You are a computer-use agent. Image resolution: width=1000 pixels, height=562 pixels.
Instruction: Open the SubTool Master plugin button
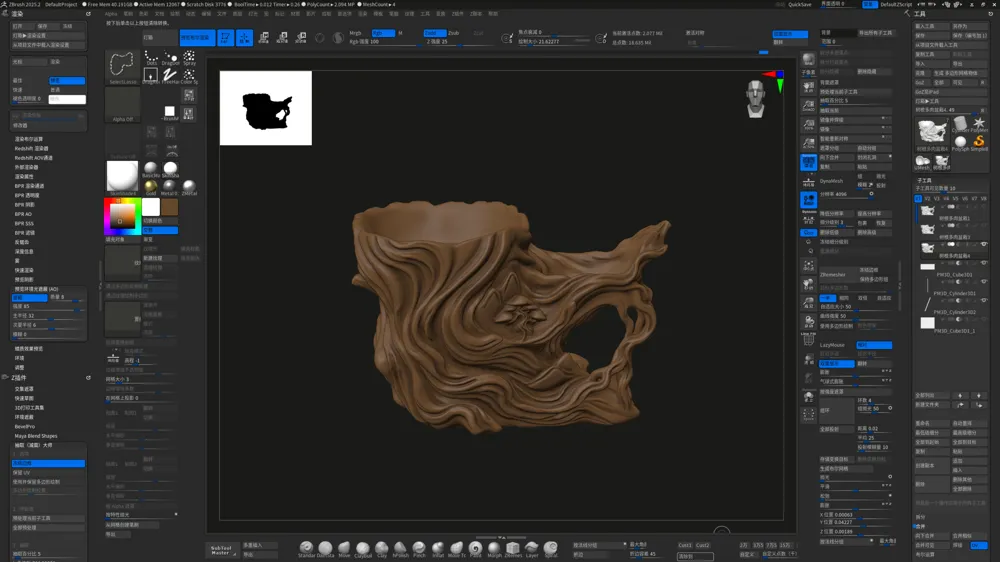[221, 551]
